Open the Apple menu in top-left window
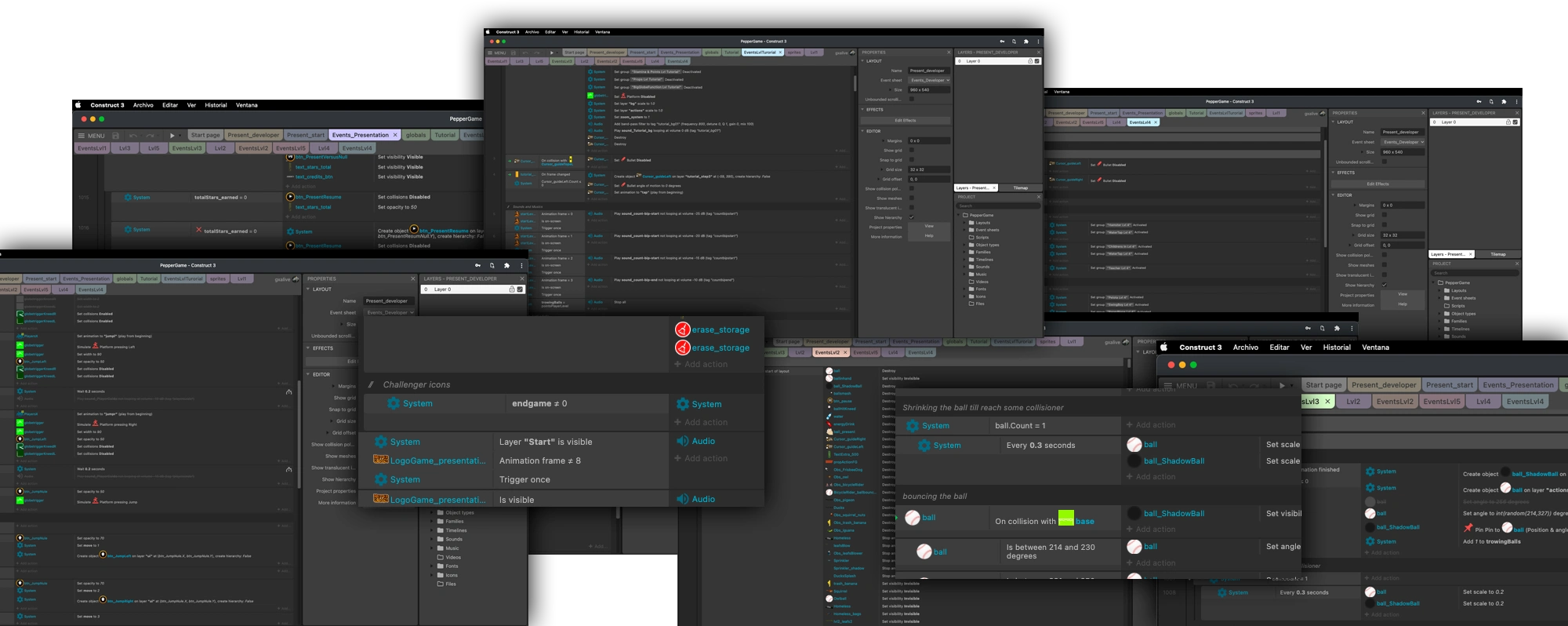This screenshot has height=626, width=1568. pos(78,105)
